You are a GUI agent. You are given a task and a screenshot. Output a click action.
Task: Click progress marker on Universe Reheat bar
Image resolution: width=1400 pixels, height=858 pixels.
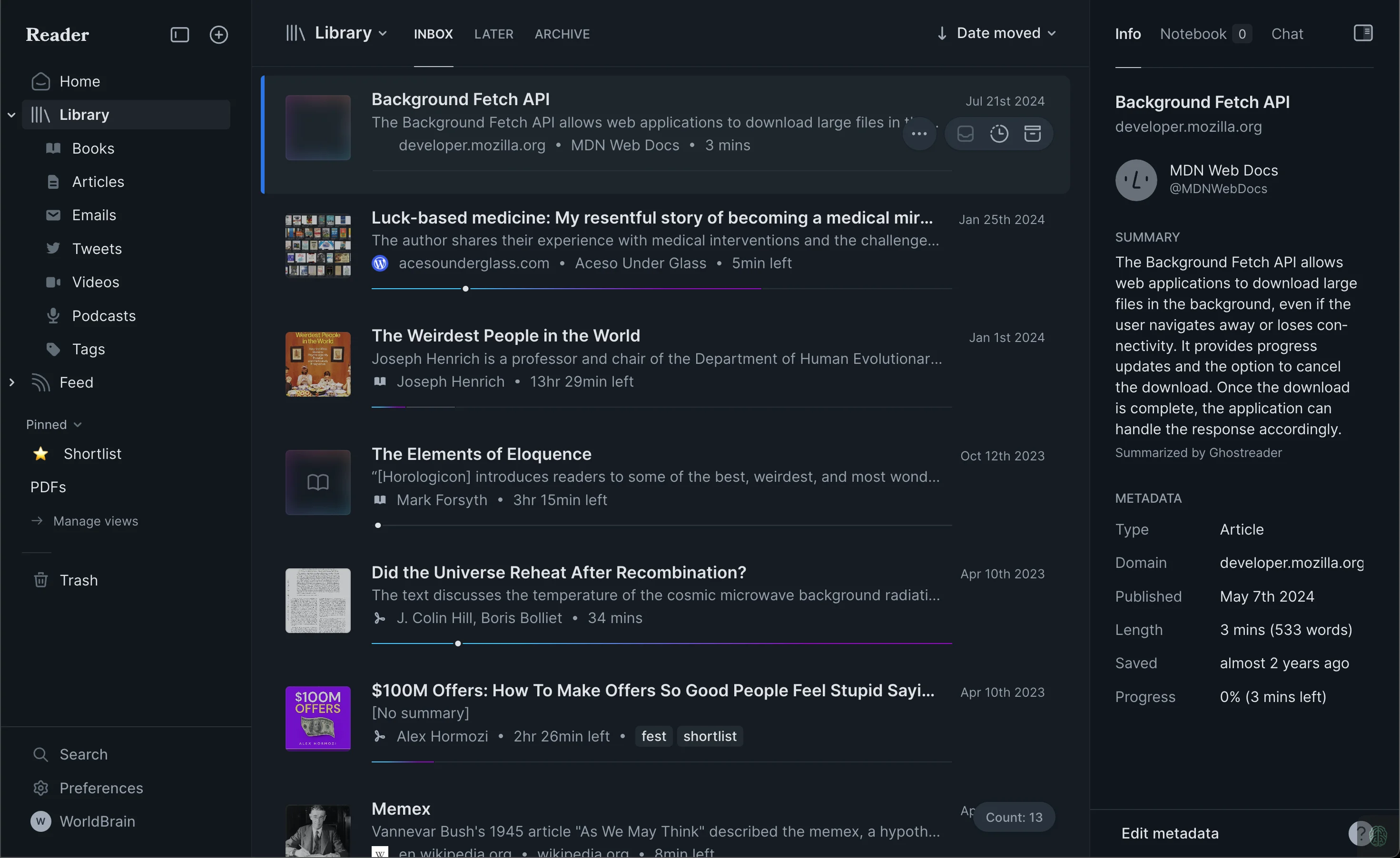458,643
